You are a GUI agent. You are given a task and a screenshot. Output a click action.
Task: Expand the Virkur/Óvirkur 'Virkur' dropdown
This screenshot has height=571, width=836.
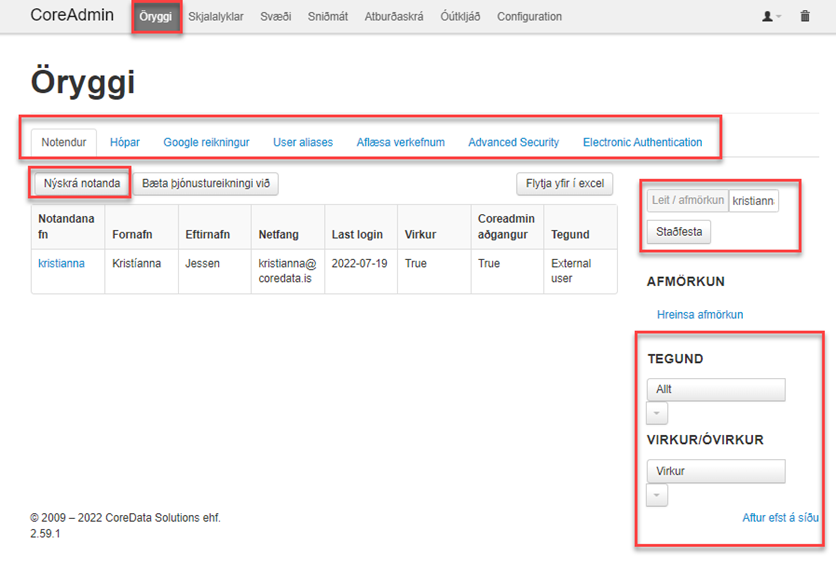tap(715, 471)
